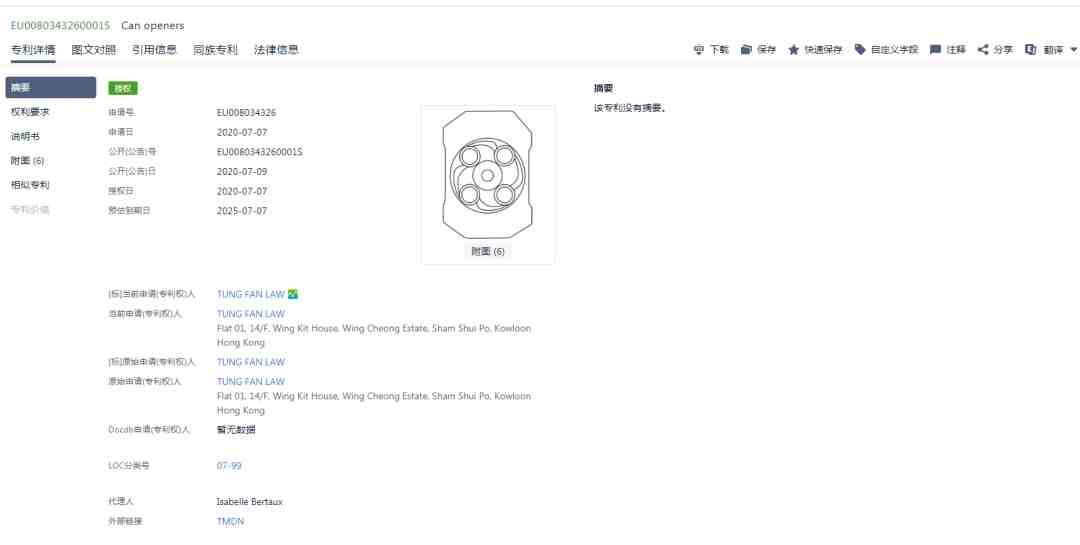Image resolution: width=1080 pixels, height=545 pixels.
Task: Open 相似专利 from the sidebar
Action: click(30, 185)
